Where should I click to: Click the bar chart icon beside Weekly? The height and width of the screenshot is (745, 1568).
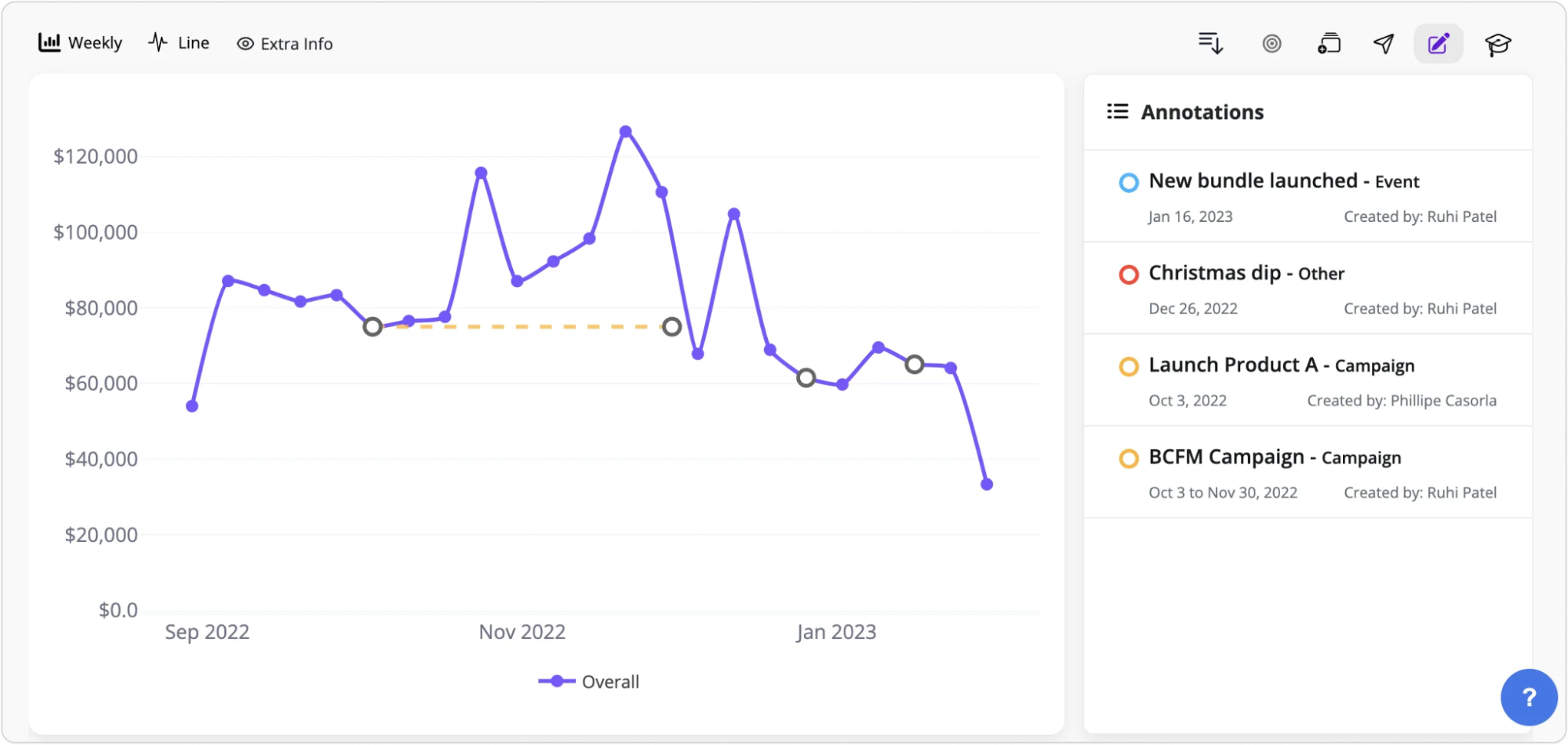pos(49,42)
